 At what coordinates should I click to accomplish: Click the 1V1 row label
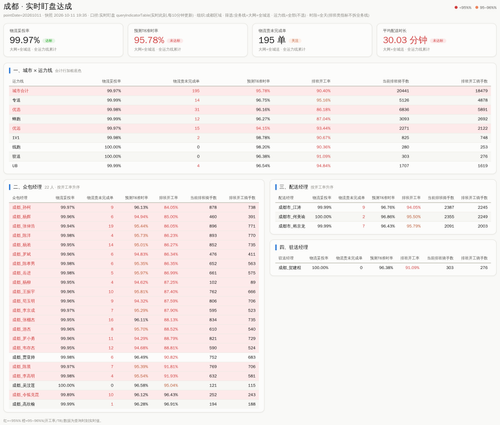[x=16, y=138]
